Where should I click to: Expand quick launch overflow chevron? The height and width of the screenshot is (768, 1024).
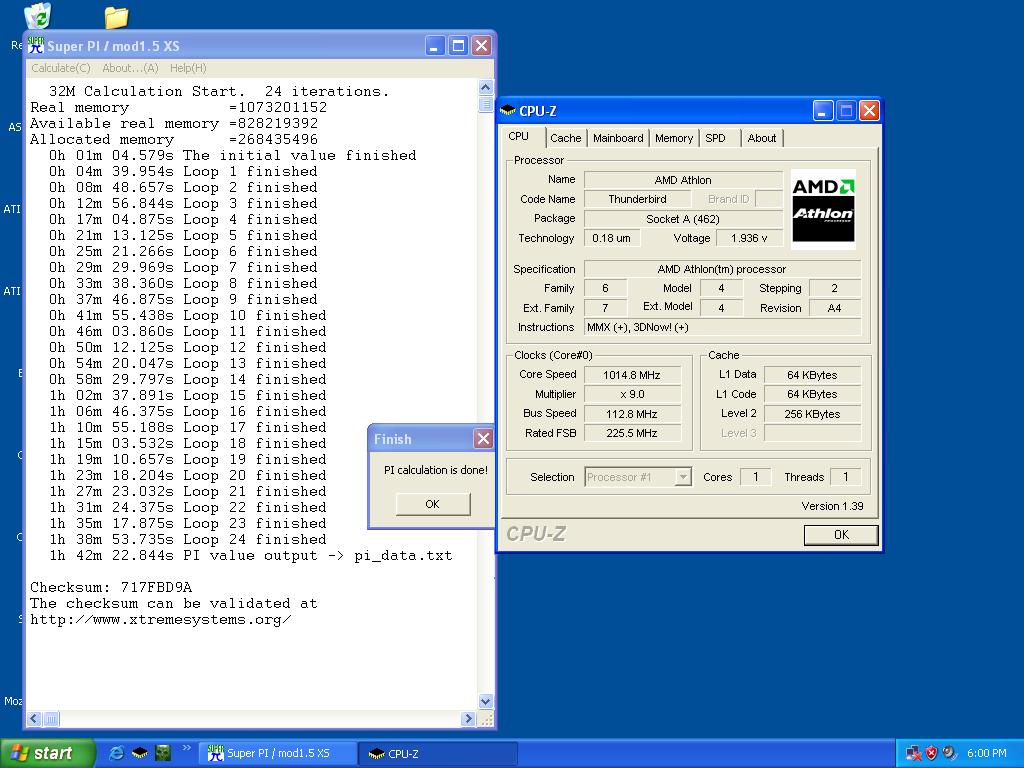pyautogui.click(x=186, y=748)
